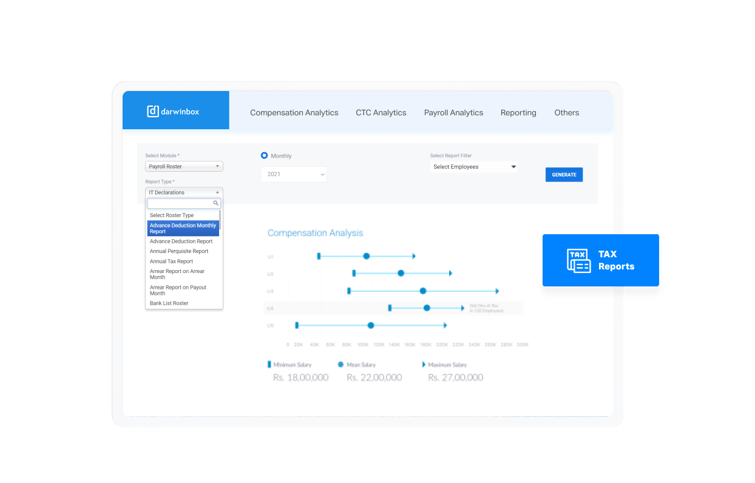
Task: Click the Rs. 18,00,000 minimum salary value
Action: (300, 378)
